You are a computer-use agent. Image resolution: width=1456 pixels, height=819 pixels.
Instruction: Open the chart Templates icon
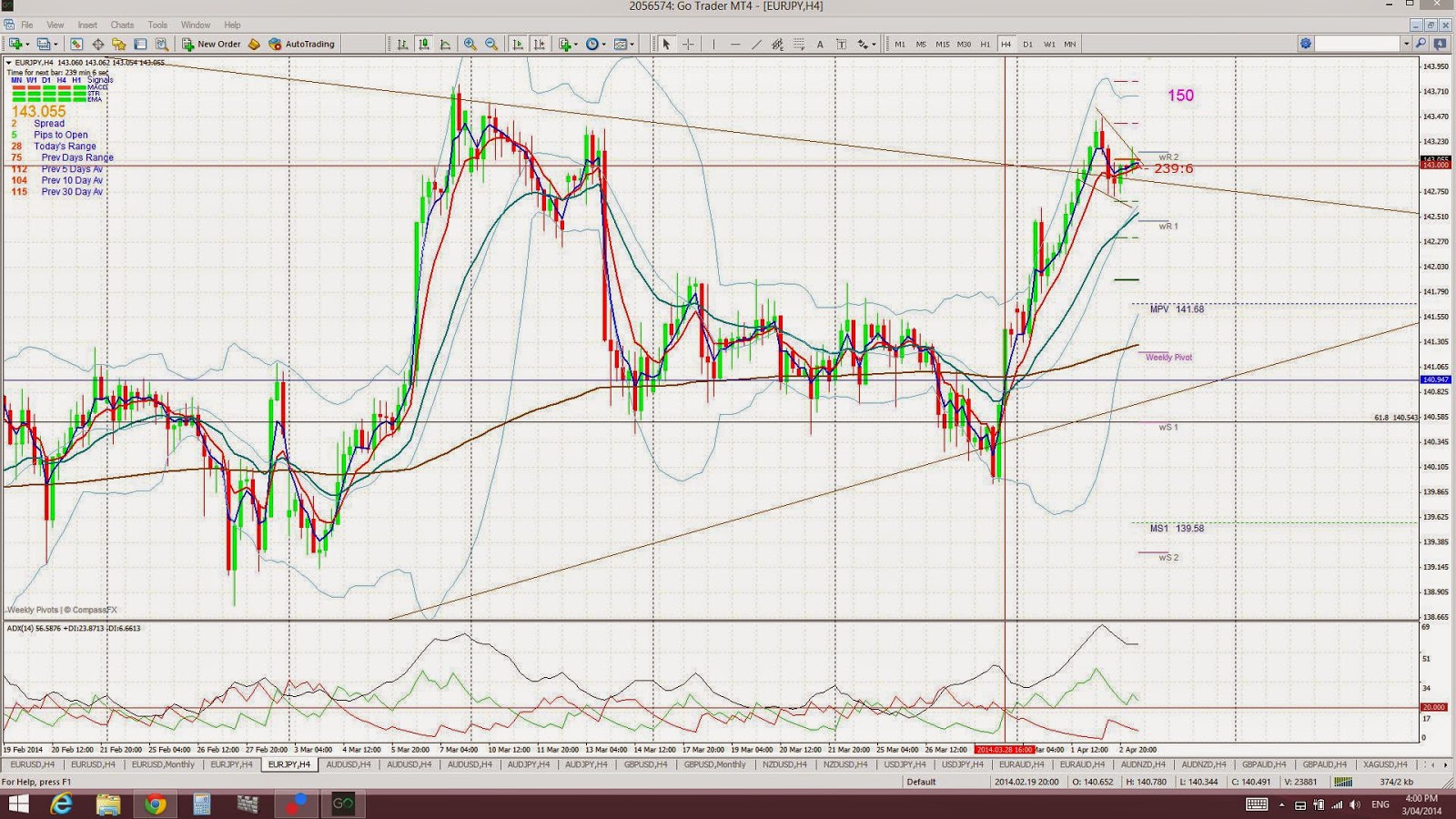tap(621, 44)
